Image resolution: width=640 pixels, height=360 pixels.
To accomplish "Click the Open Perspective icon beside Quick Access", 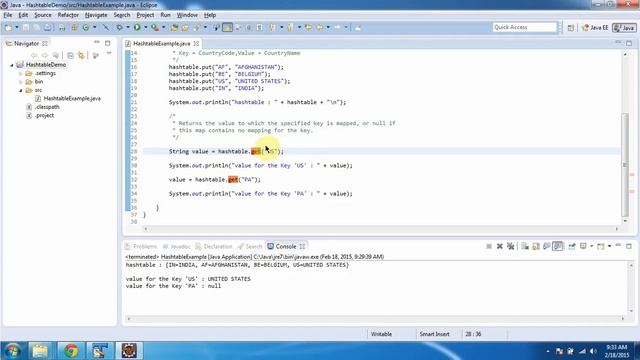I will pos(571,27).
